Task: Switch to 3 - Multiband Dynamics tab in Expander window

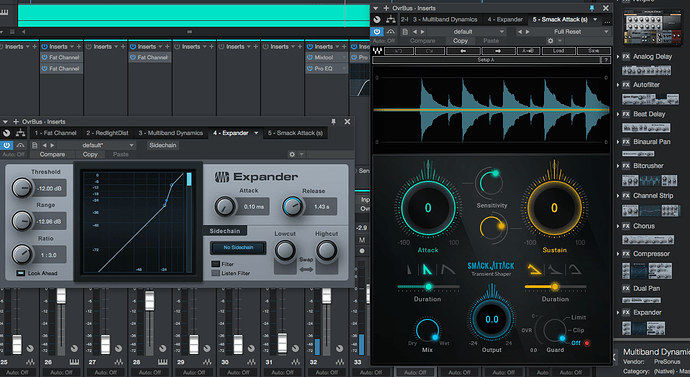Action: (x=171, y=133)
